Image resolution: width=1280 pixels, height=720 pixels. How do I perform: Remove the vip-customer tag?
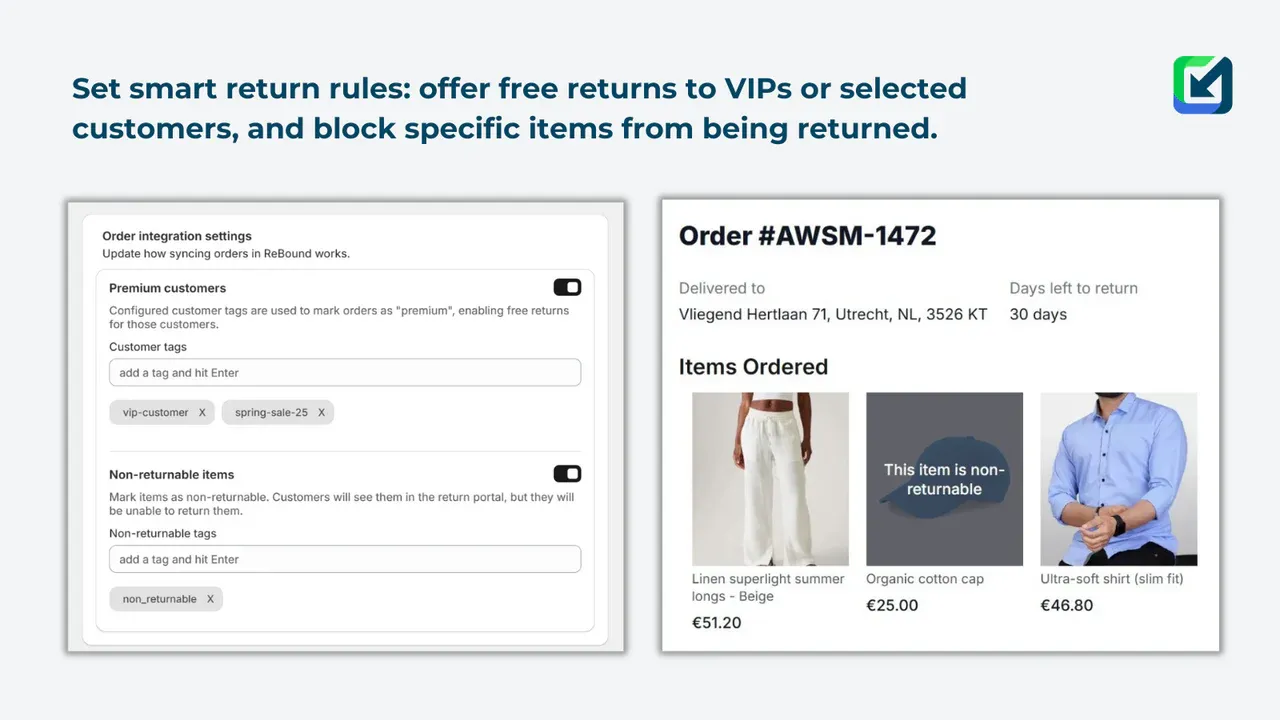202,412
